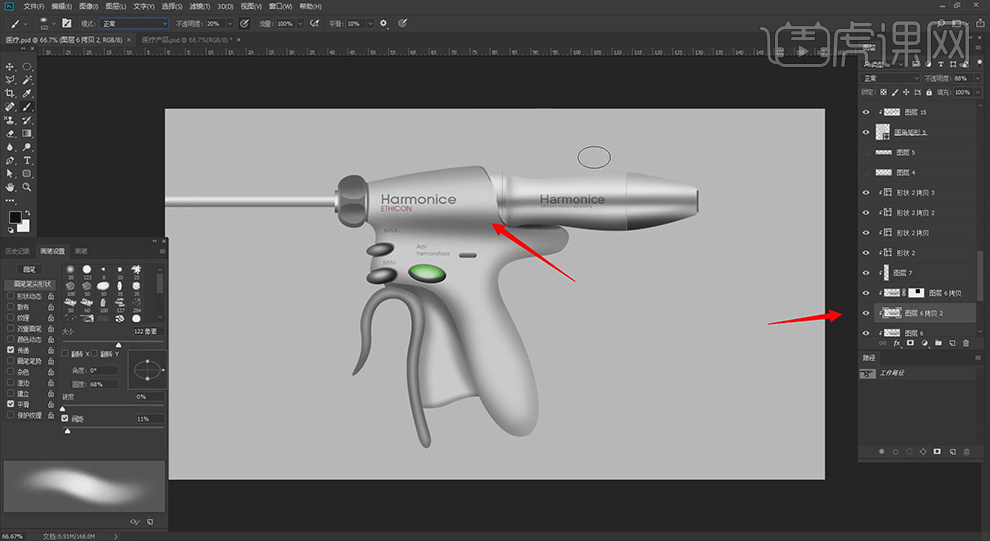Select the Eraser tool
Image resolution: width=990 pixels, height=541 pixels.
[10, 134]
